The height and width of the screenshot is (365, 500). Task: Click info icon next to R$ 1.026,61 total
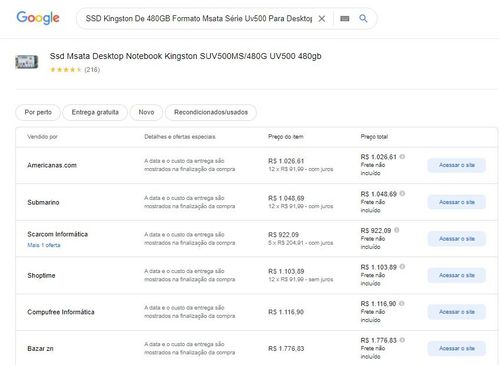click(402, 157)
